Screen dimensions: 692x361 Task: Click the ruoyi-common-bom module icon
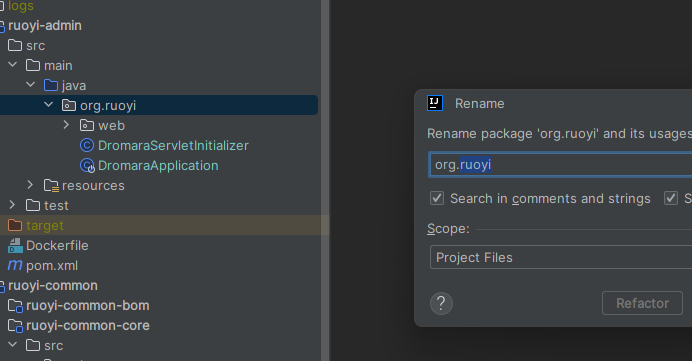[15, 306]
